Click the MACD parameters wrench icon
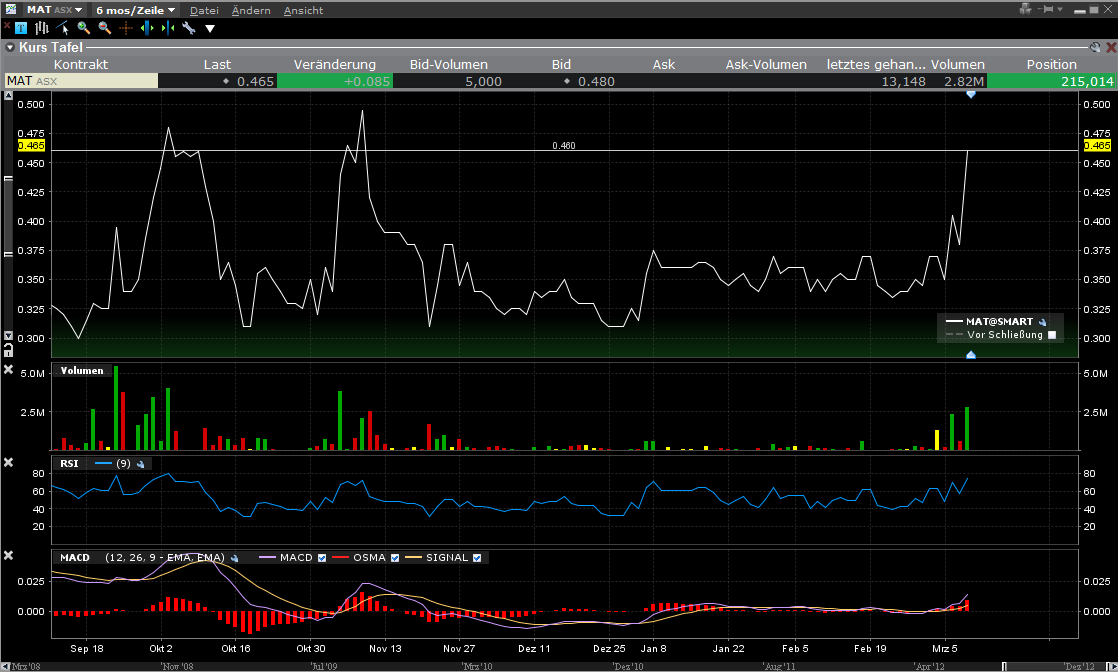1118x672 pixels. (x=233, y=557)
